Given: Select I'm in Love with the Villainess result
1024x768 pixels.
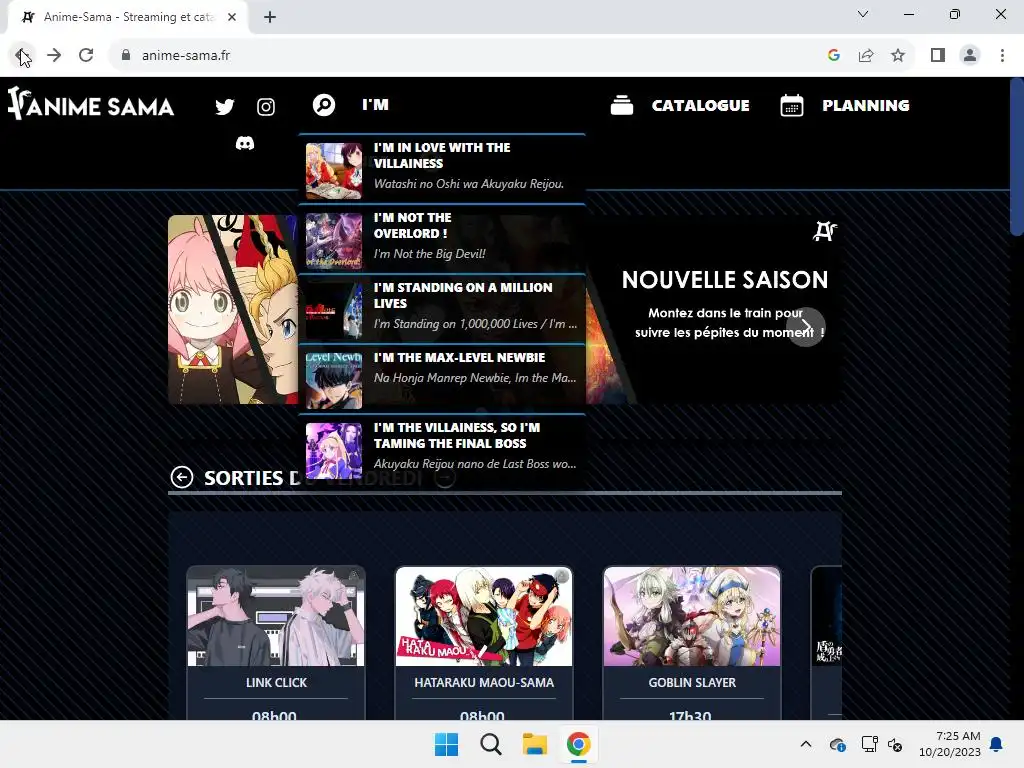Looking at the screenshot, I should pos(441,170).
